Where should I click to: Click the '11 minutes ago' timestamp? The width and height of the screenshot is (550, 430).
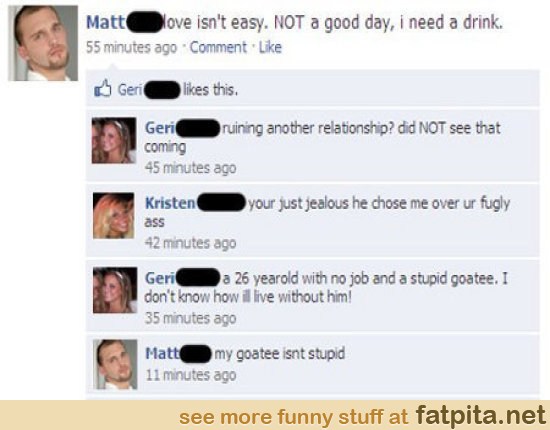pyautogui.click(x=190, y=375)
